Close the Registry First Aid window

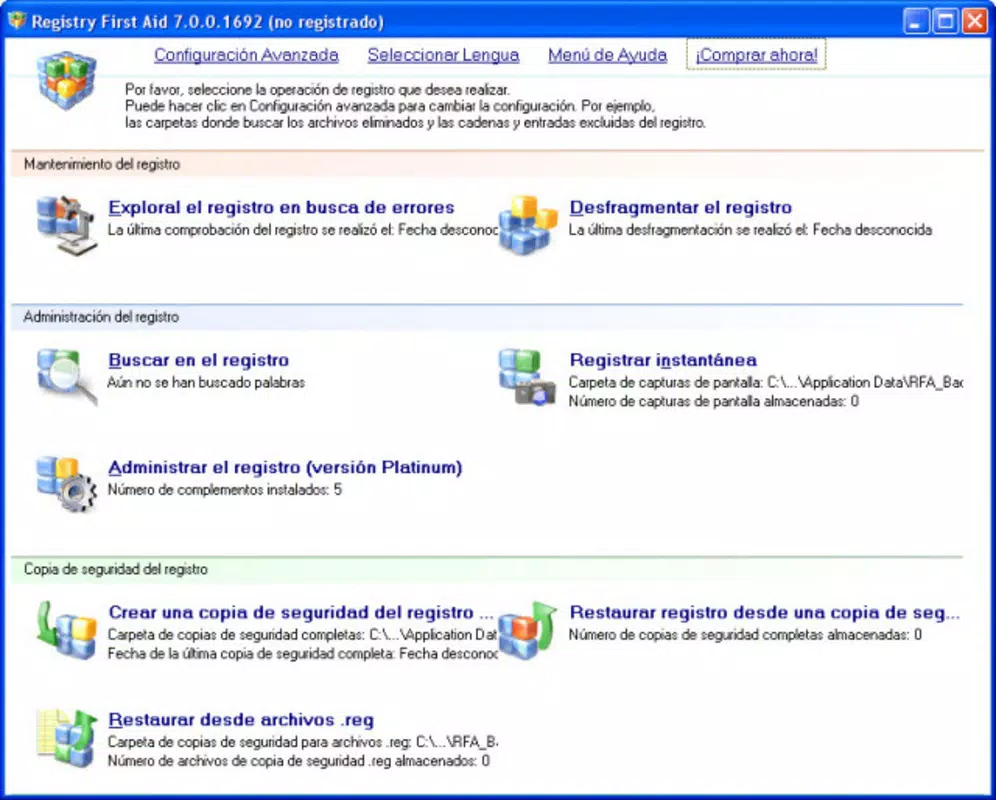point(975,21)
